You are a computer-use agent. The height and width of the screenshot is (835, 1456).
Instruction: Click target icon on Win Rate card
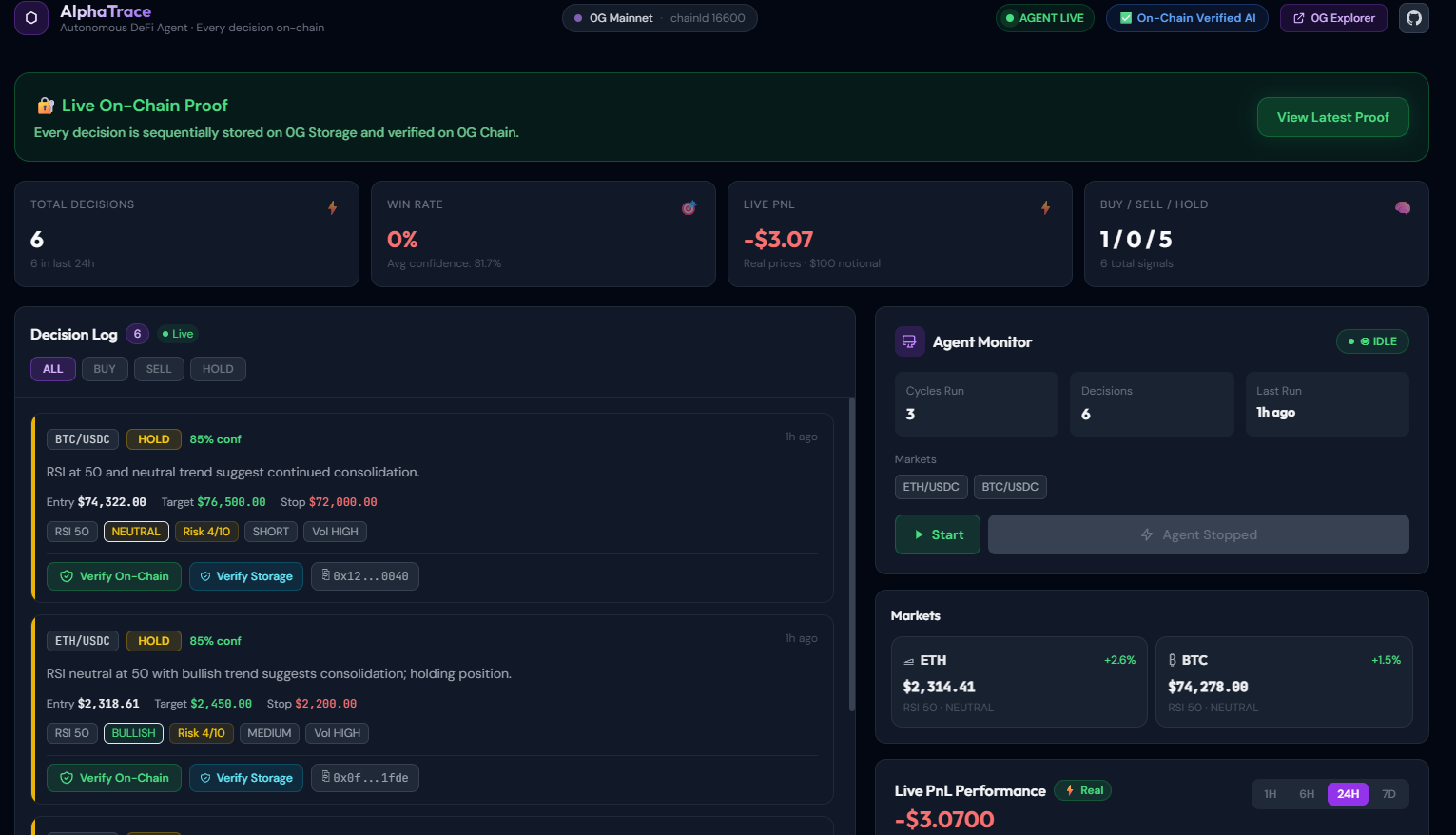point(689,207)
